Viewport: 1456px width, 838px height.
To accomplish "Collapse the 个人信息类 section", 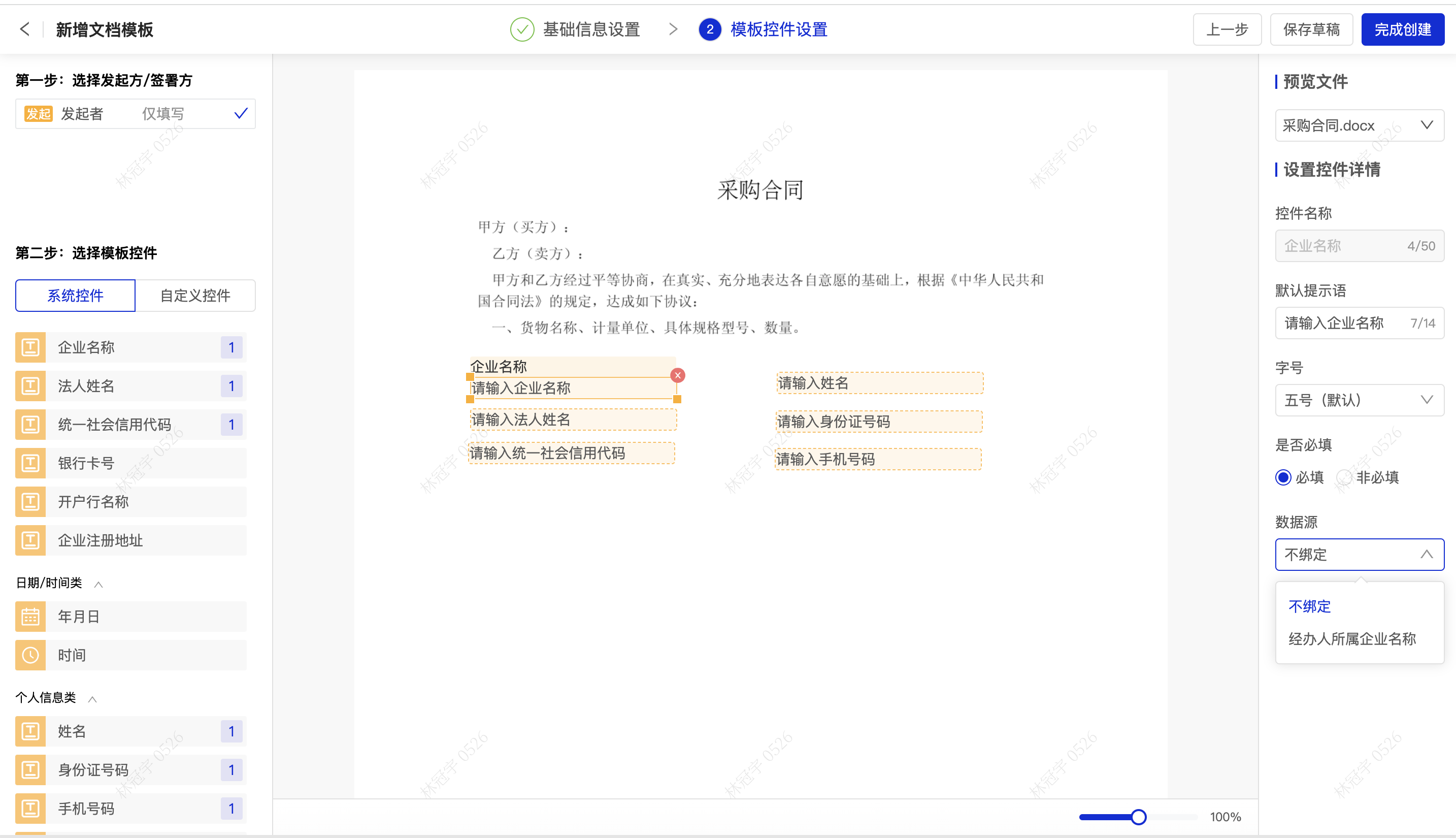I will 92,699.
